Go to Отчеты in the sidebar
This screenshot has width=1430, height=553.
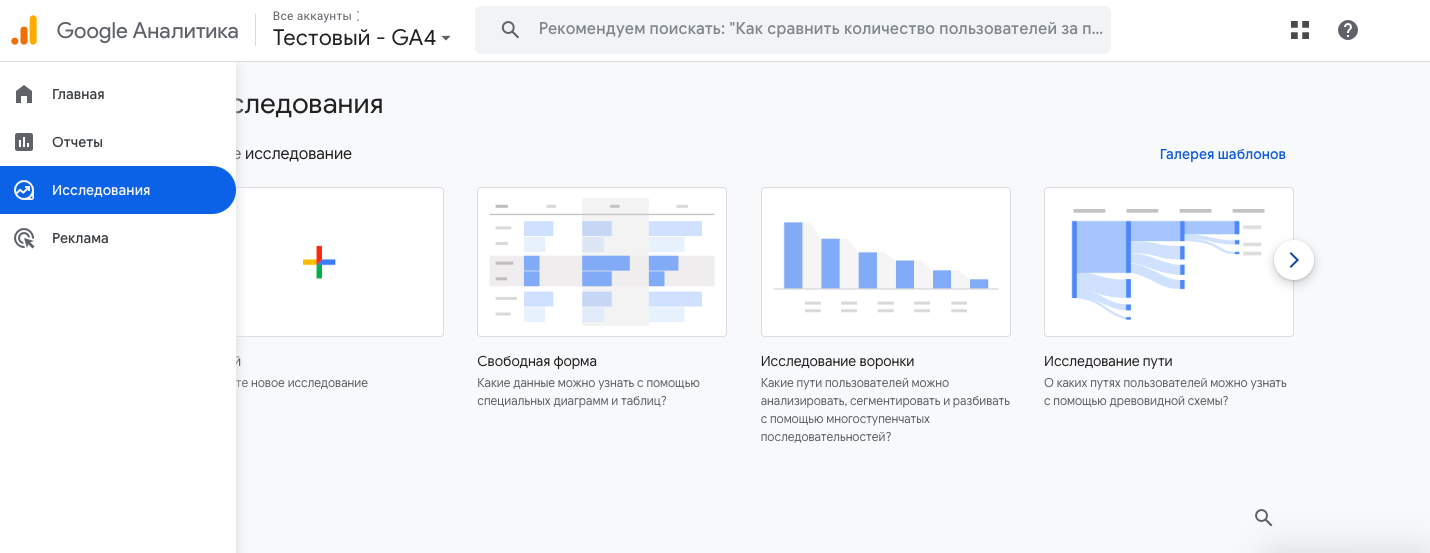[118, 142]
